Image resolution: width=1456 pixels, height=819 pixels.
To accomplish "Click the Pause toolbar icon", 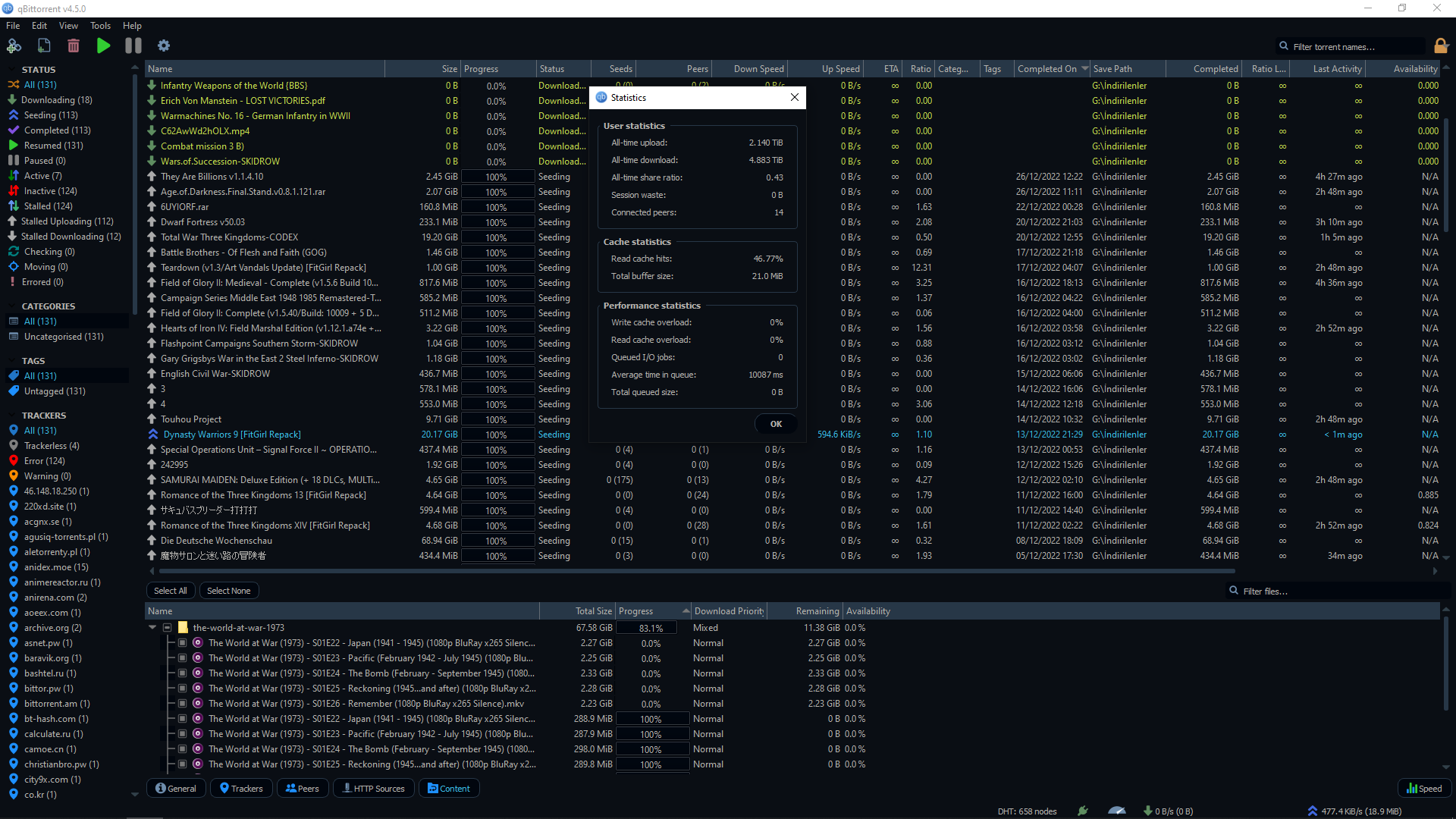I will tap(133, 46).
